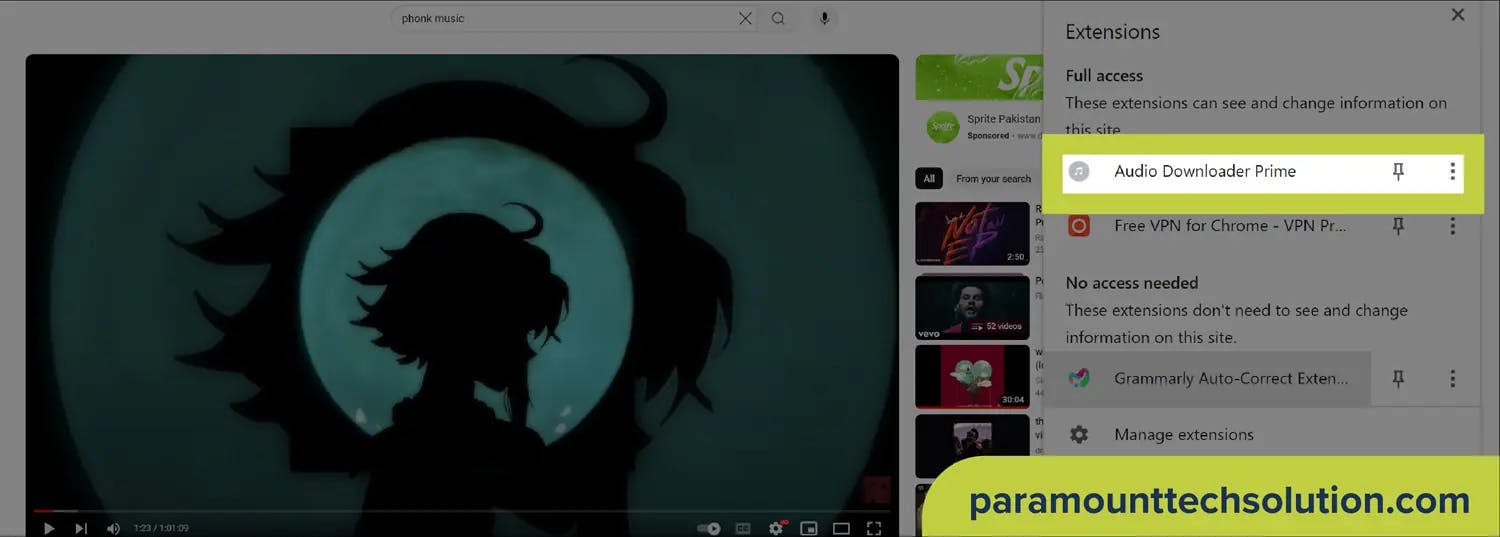Click the Sprite green ad banner

click(978, 77)
